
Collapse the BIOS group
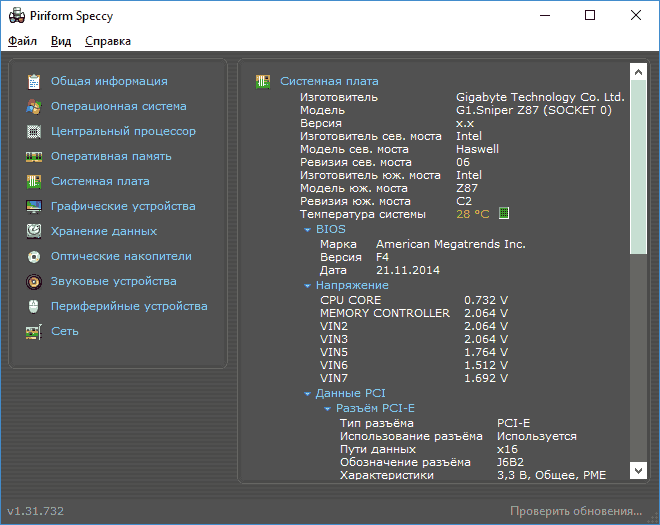coord(307,230)
